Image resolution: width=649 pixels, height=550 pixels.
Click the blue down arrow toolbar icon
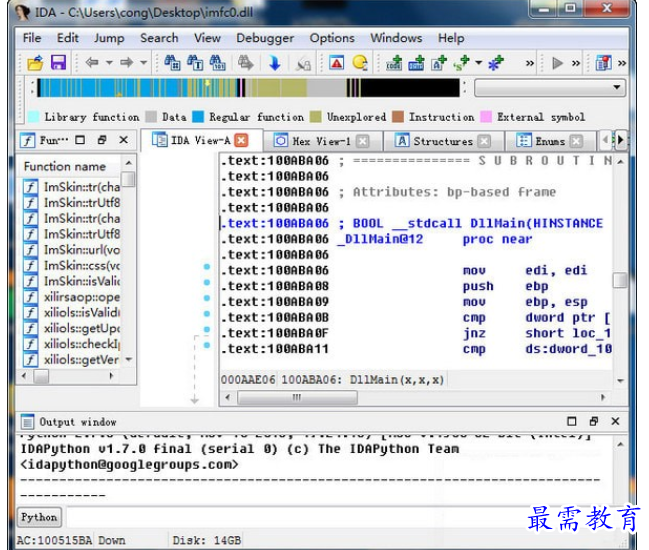(274, 63)
